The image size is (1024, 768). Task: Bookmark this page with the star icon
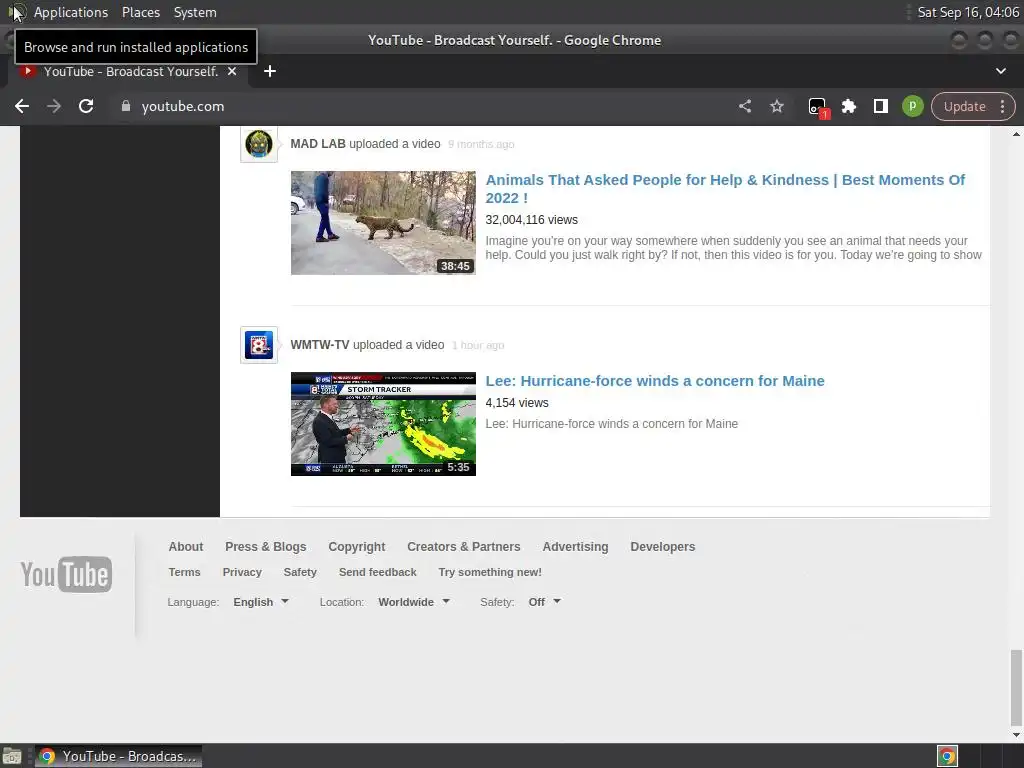pos(776,106)
